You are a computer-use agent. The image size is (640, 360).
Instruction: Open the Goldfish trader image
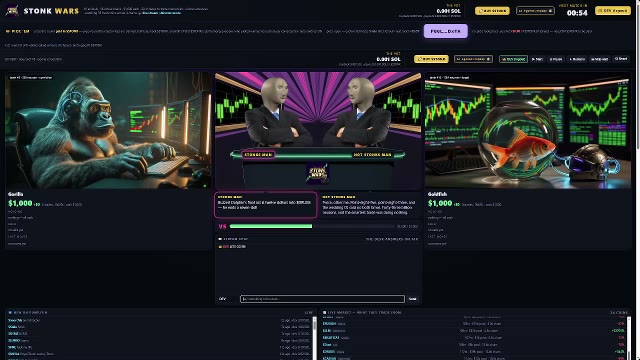pyautogui.click(x=528, y=130)
